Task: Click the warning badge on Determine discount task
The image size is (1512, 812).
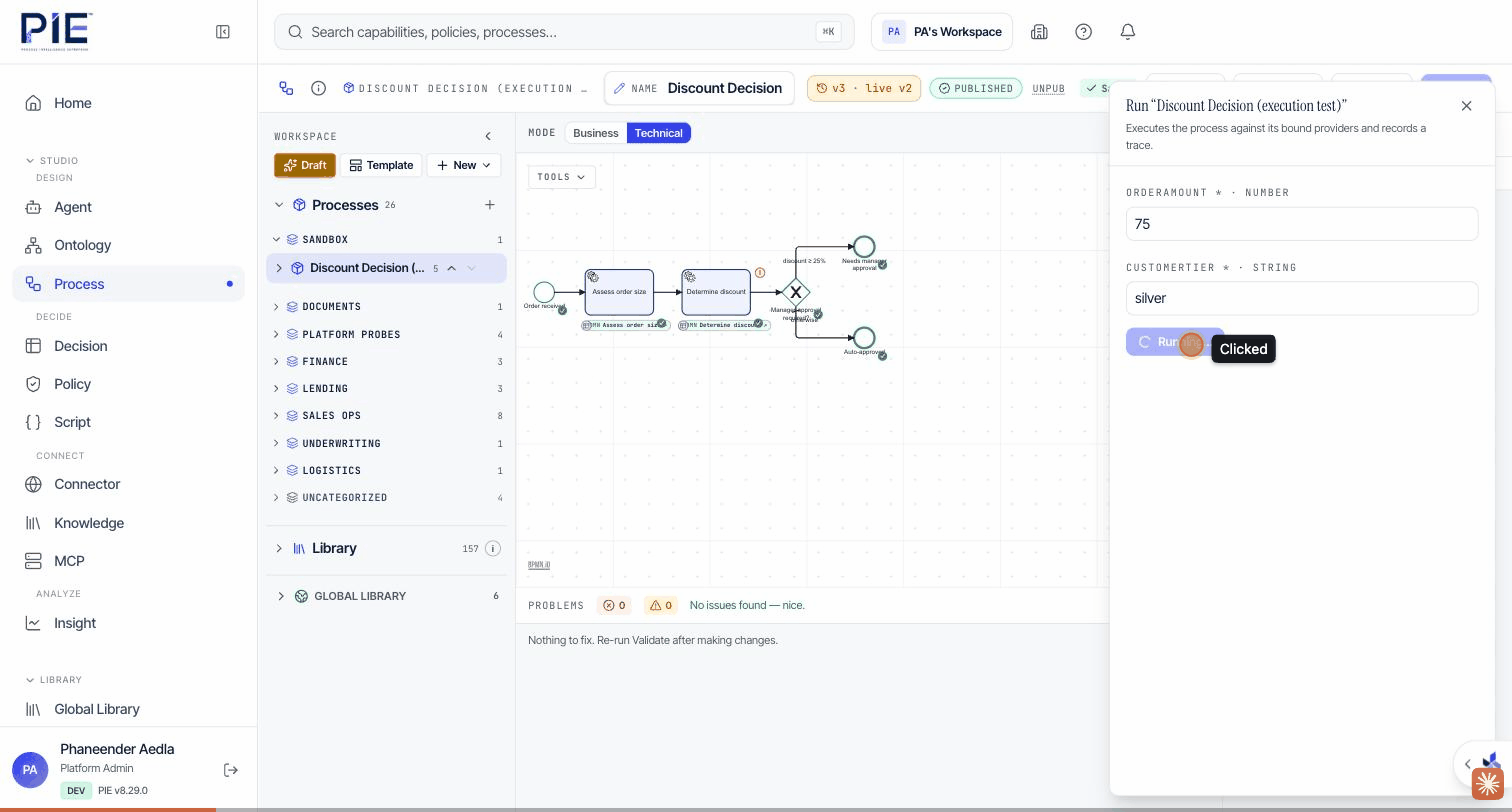Action: point(760,273)
